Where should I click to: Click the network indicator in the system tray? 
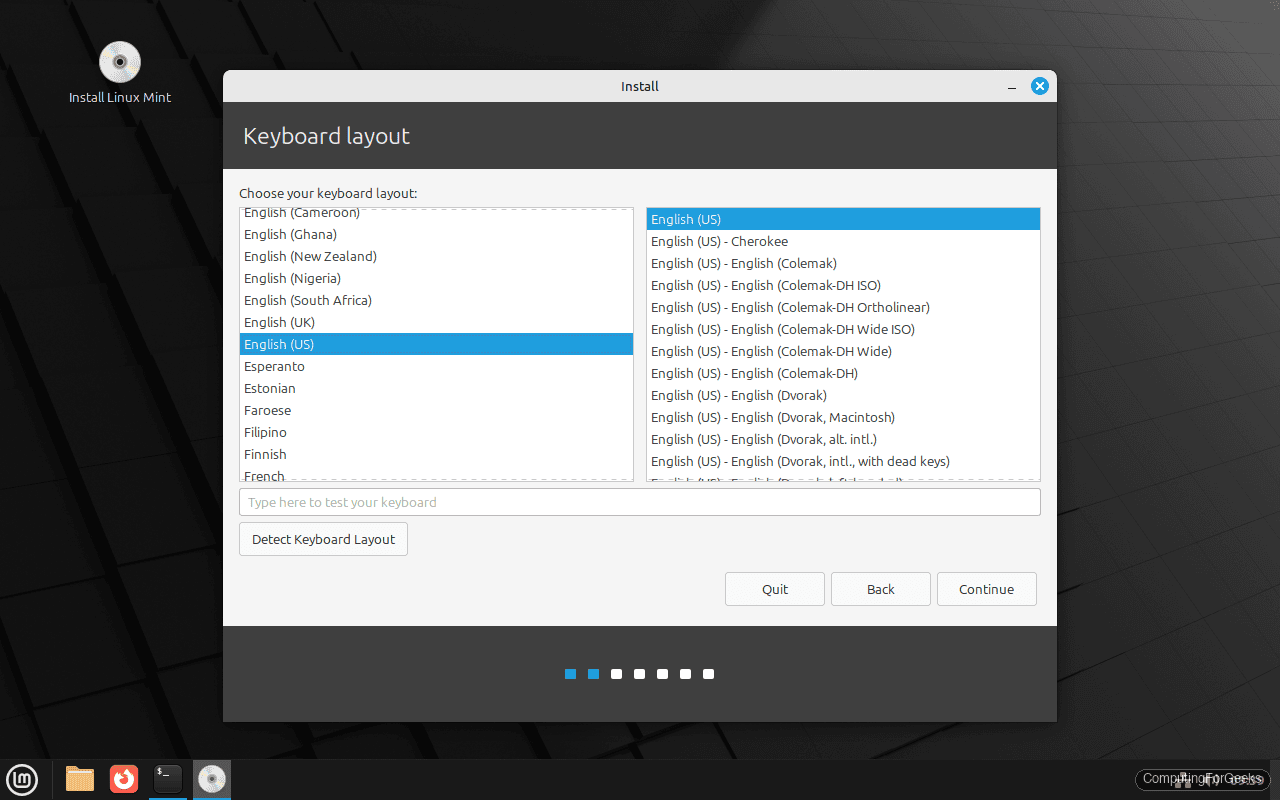coord(1183,779)
